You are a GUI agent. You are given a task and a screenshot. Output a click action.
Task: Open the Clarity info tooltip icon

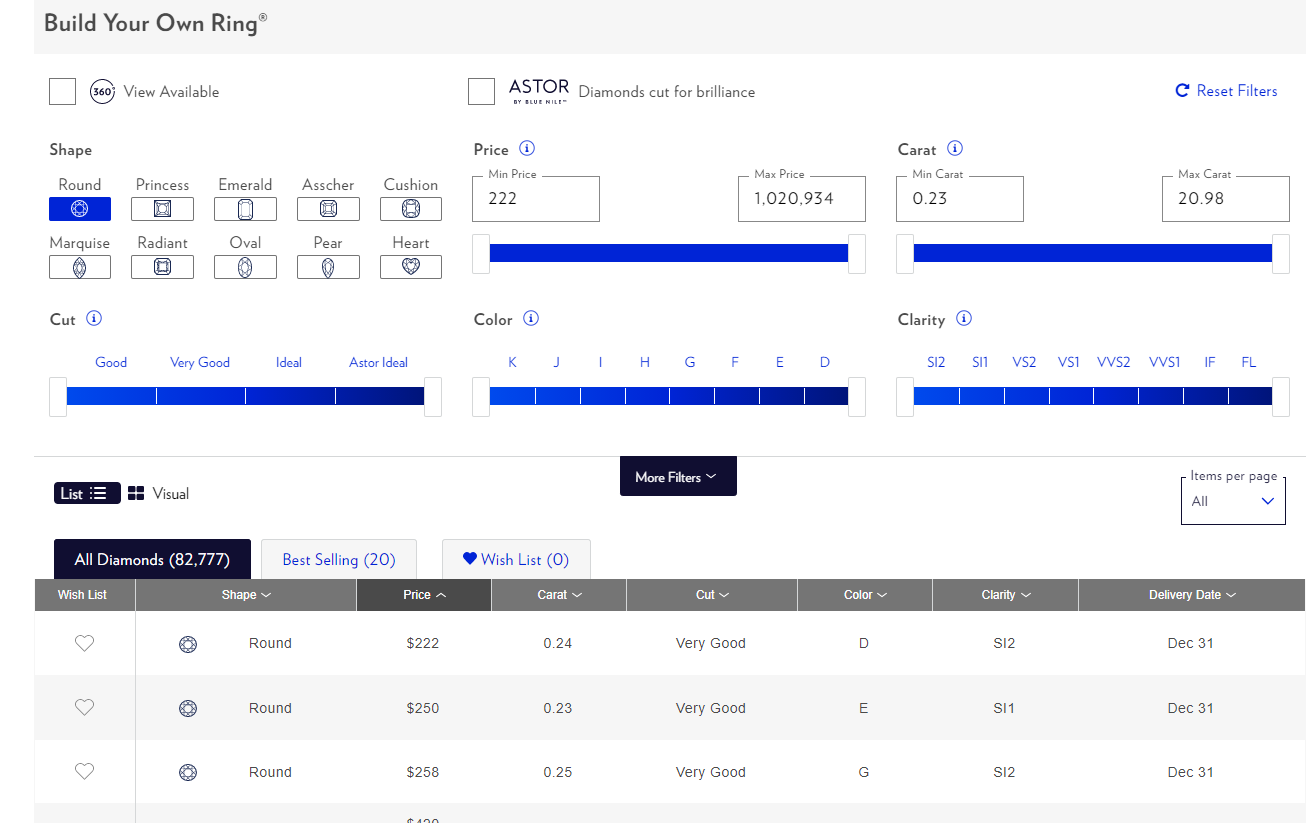coord(964,318)
